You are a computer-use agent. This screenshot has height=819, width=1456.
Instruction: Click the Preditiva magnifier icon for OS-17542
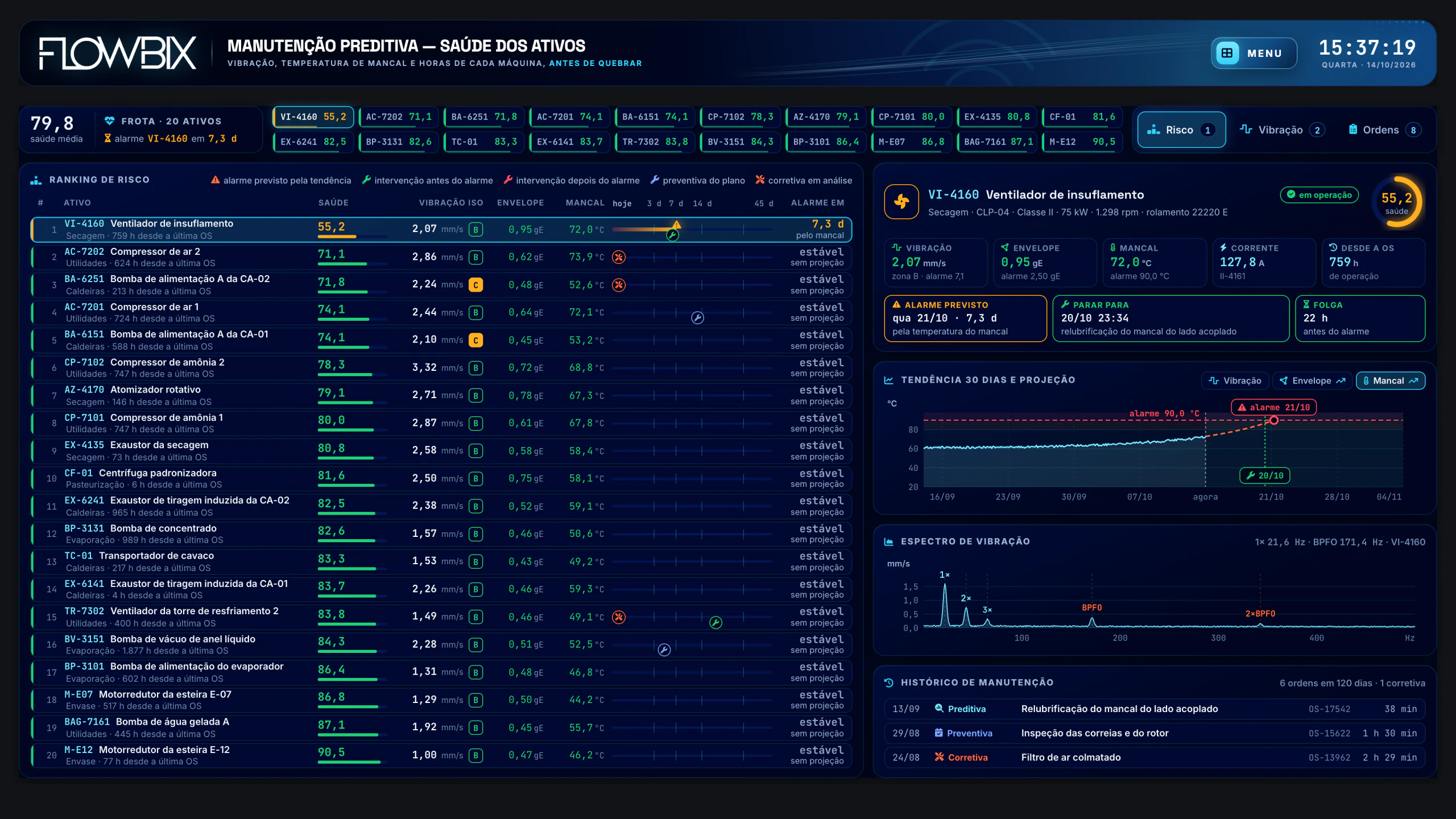[940, 709]
